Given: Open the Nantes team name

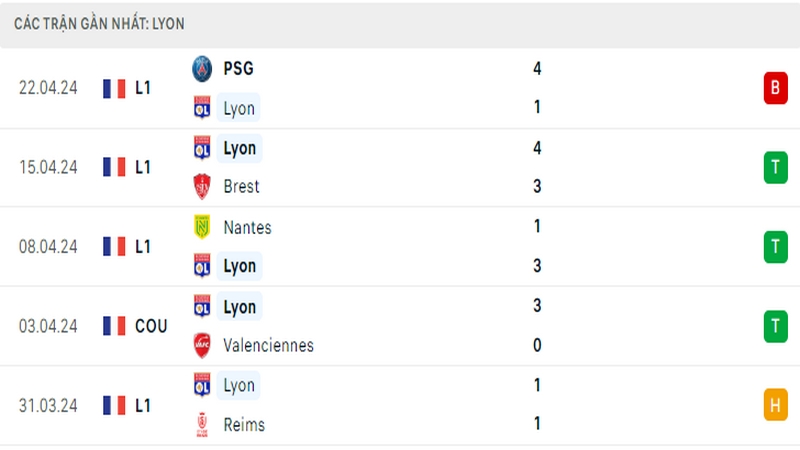Looking at the screenshot, I should [247, 227].
